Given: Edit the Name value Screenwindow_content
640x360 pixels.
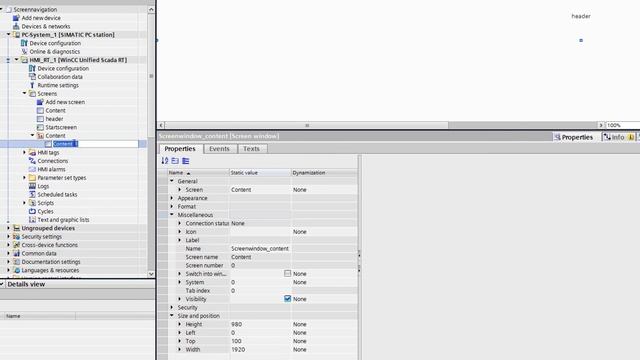Looking at the screenshot, I should coord(260,249).
